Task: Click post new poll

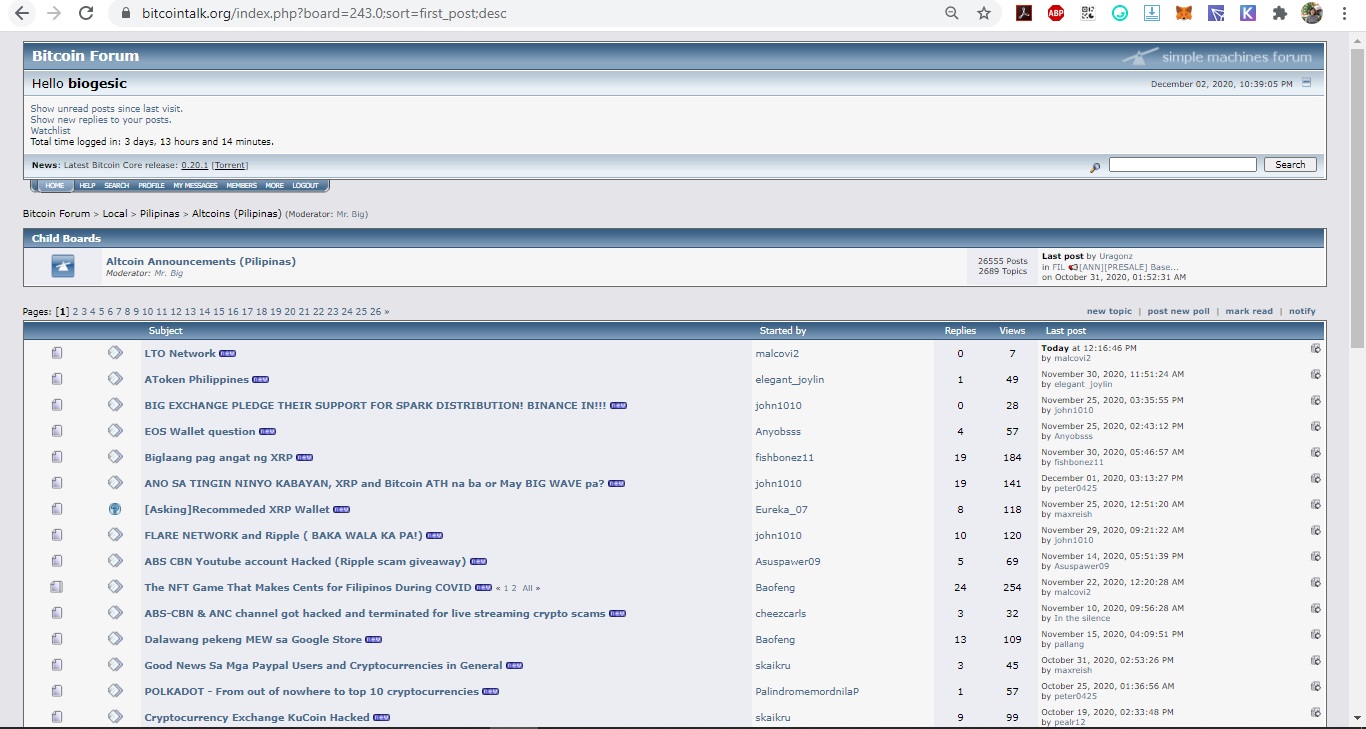Action: pos(1179,311)
